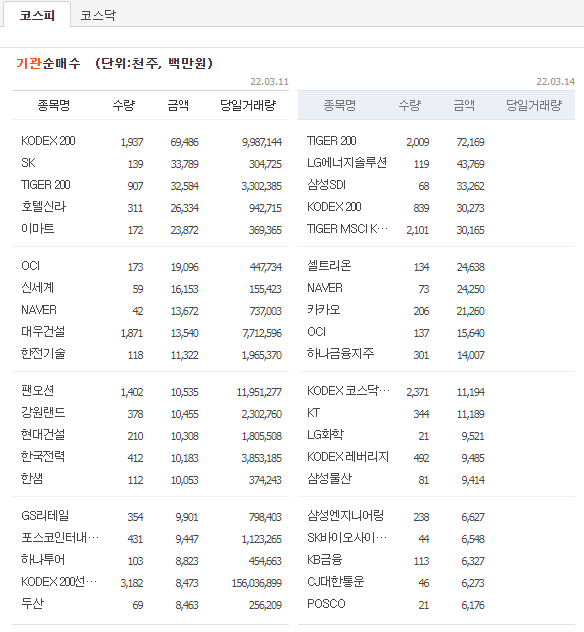Open the GS리테일 stock link
The image size is (584, 632).
click(45, 516)
